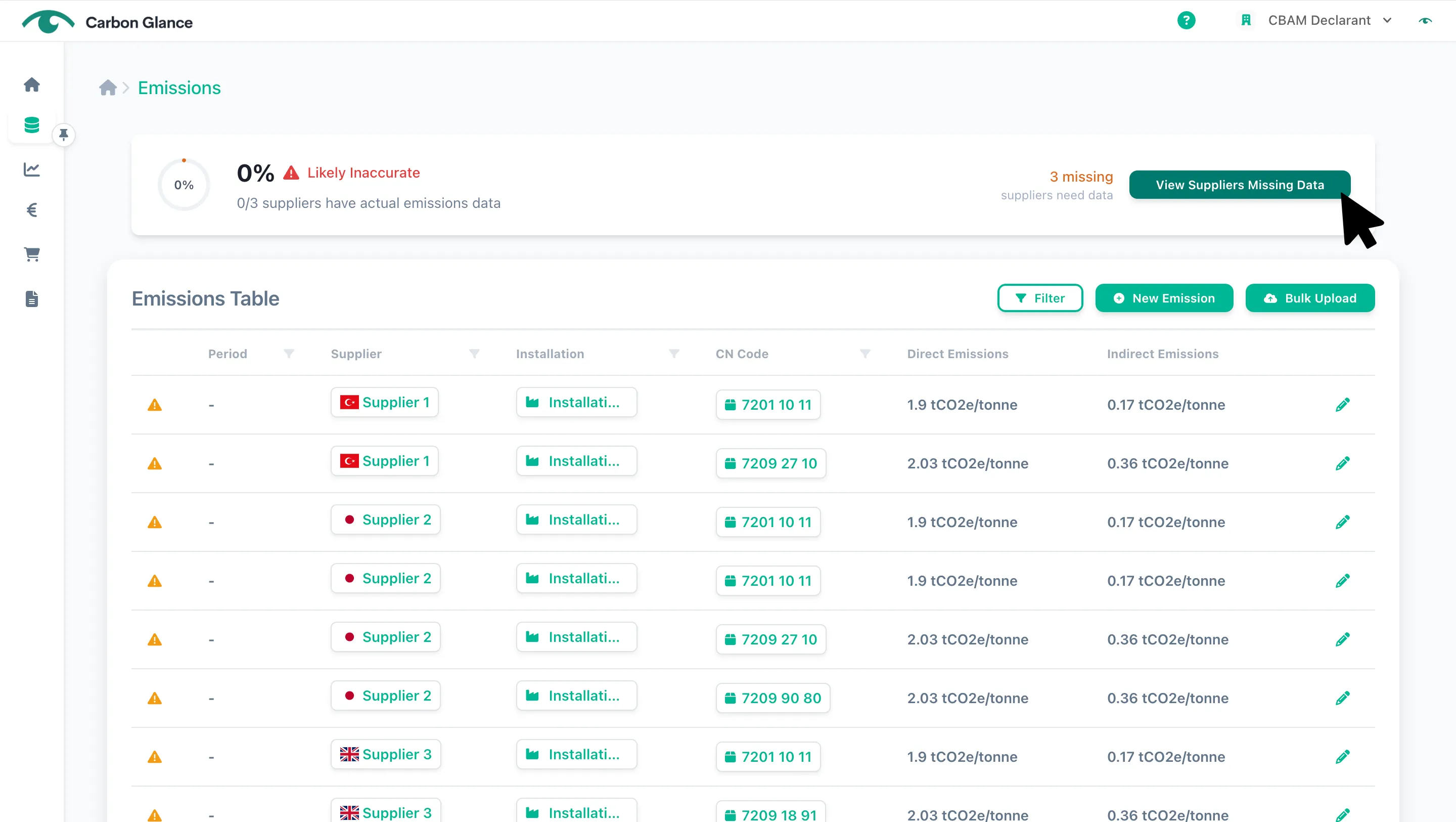
Task: Click the Direct Emissions column header
Action: (958, 354)
